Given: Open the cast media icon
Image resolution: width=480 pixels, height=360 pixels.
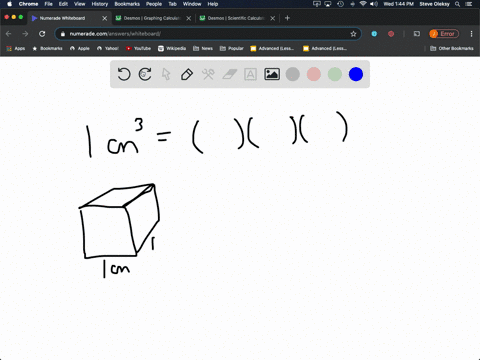Looking at the screenshot, I should tap(417, 34).
